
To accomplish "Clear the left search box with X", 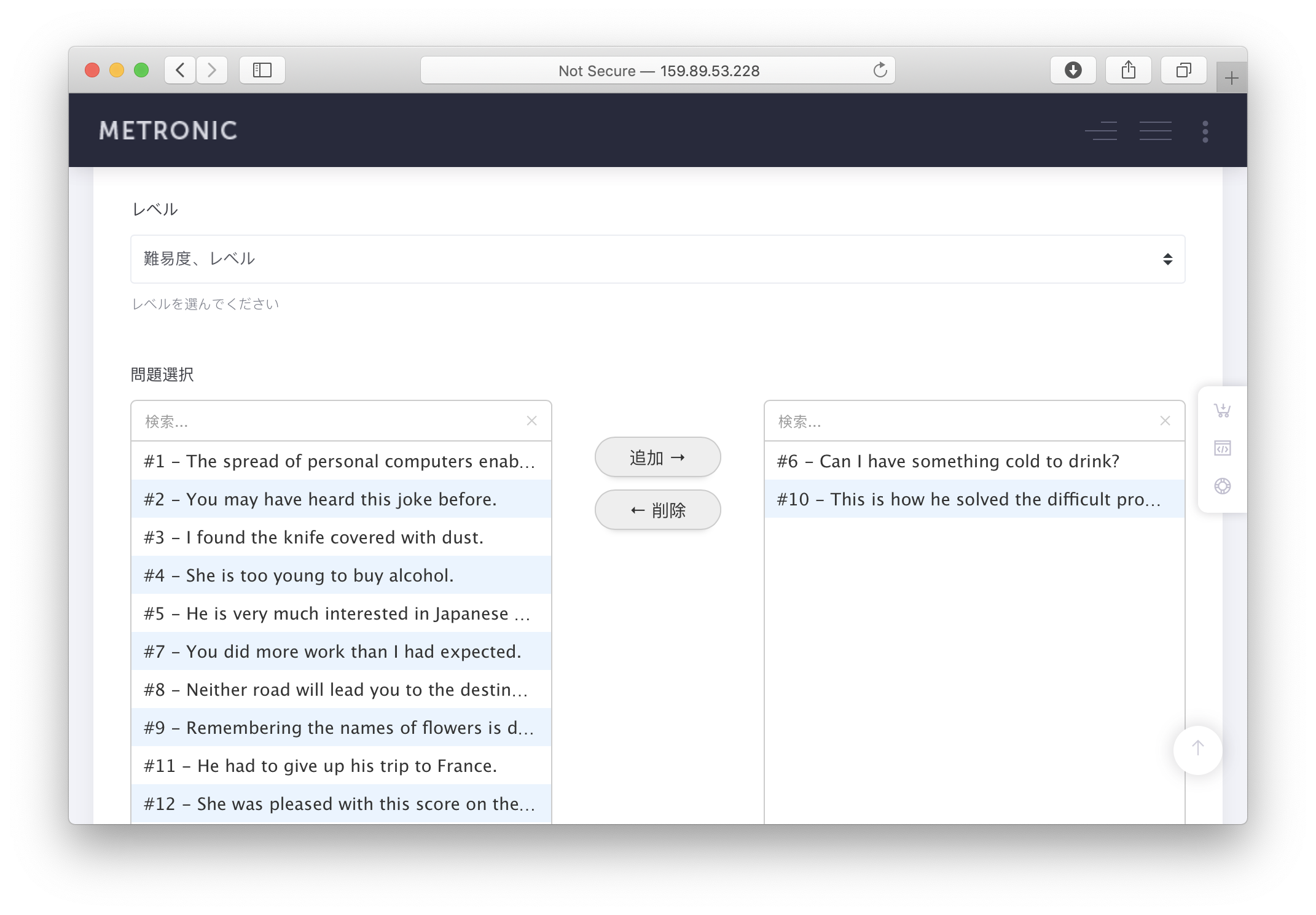I will pyautogui.click(x=532, y=421).
